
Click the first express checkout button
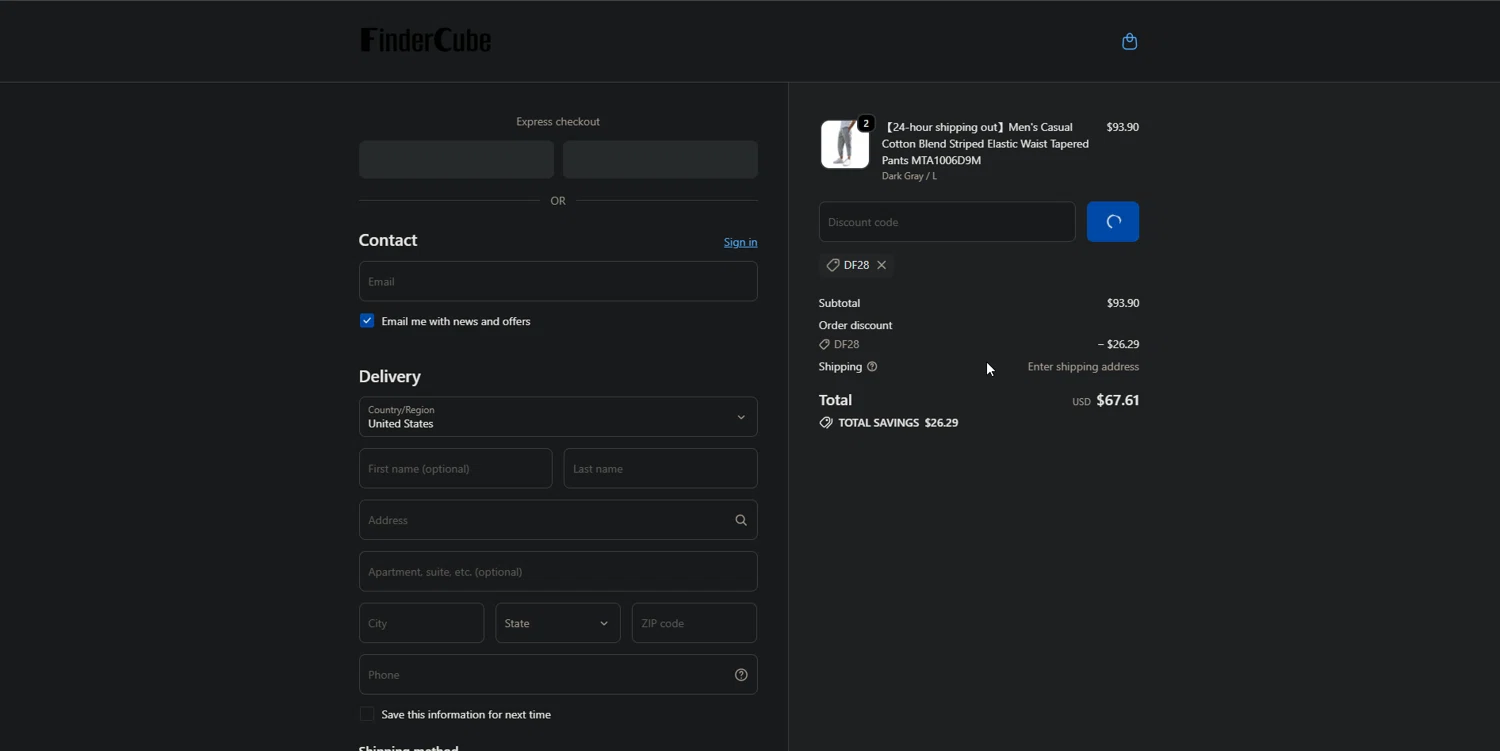pyautogui.click(x=456, y=159)
